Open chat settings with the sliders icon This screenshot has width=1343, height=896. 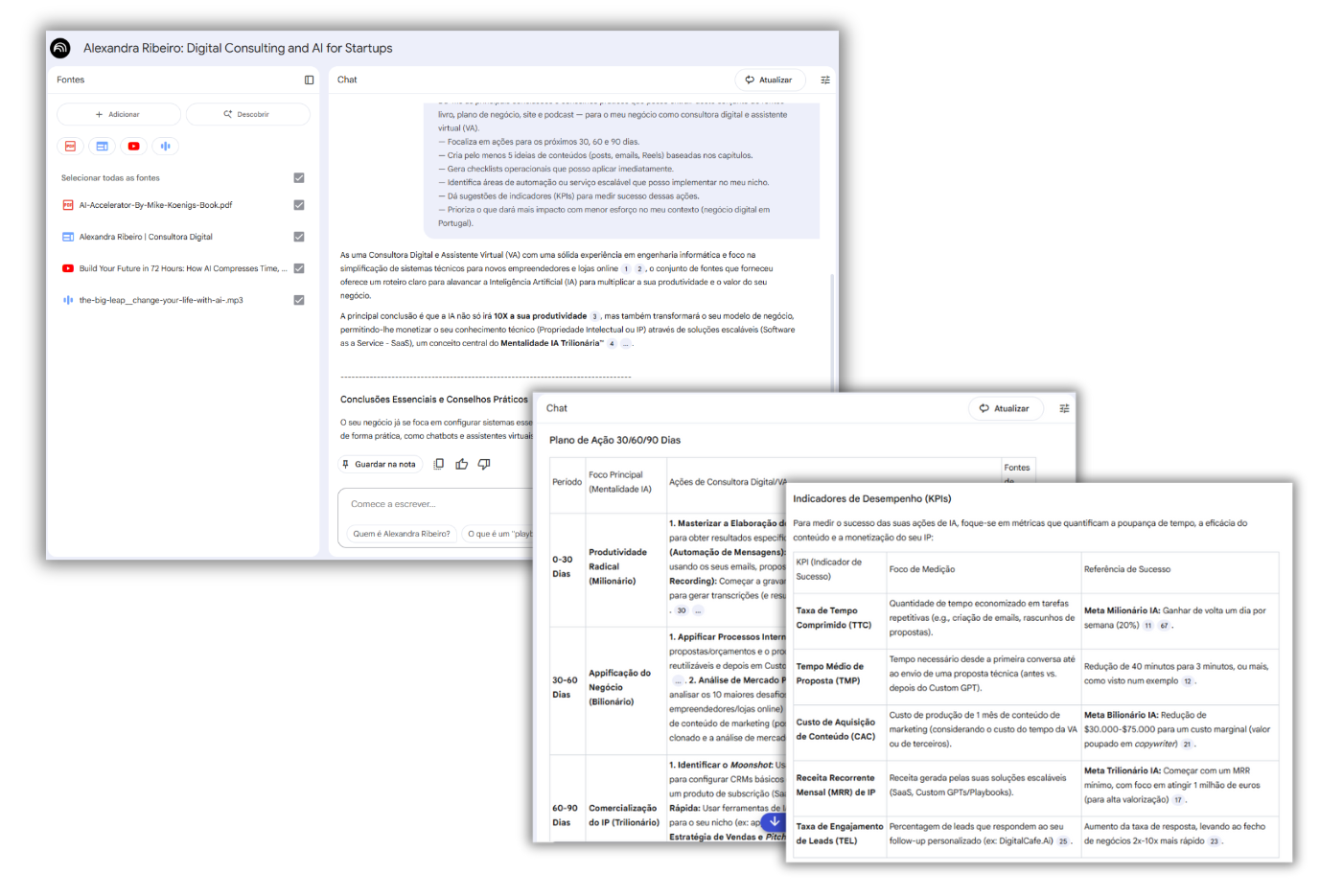tap(824, 80)
